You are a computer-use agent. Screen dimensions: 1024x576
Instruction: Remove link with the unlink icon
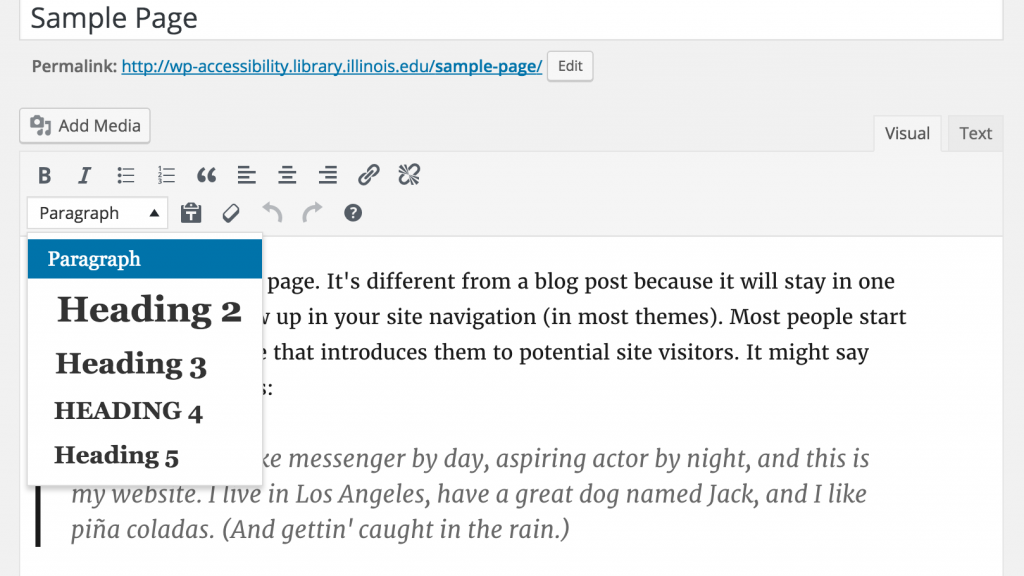409,175
